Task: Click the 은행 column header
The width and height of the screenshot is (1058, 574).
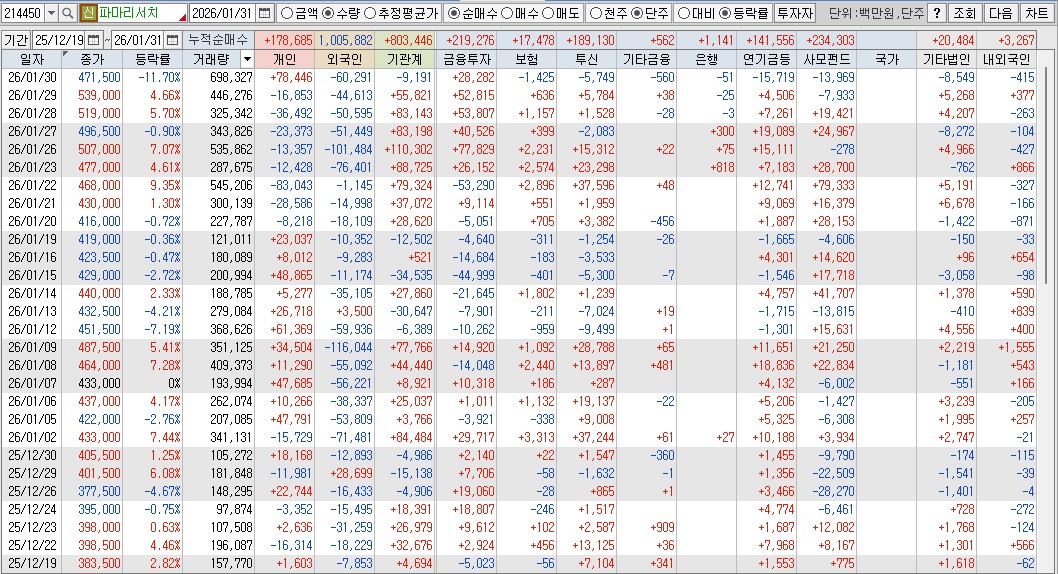Action: 706,59
